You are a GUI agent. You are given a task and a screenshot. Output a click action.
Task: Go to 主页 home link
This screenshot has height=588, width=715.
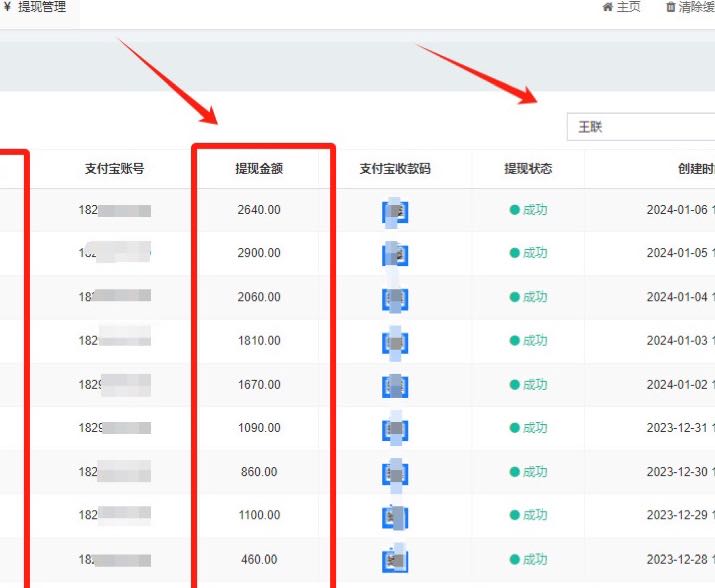pyautogui.click(x=621, y=8)
